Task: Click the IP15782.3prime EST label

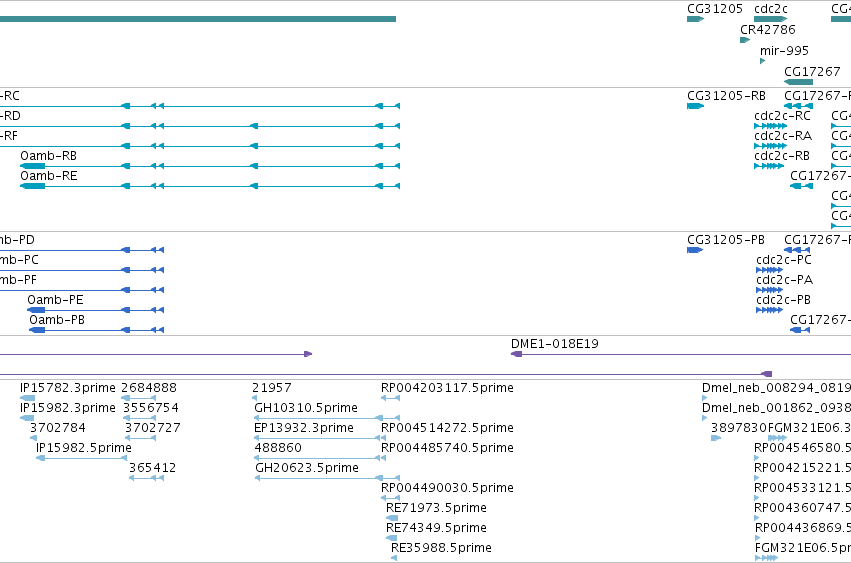Action: pos(67,388)
